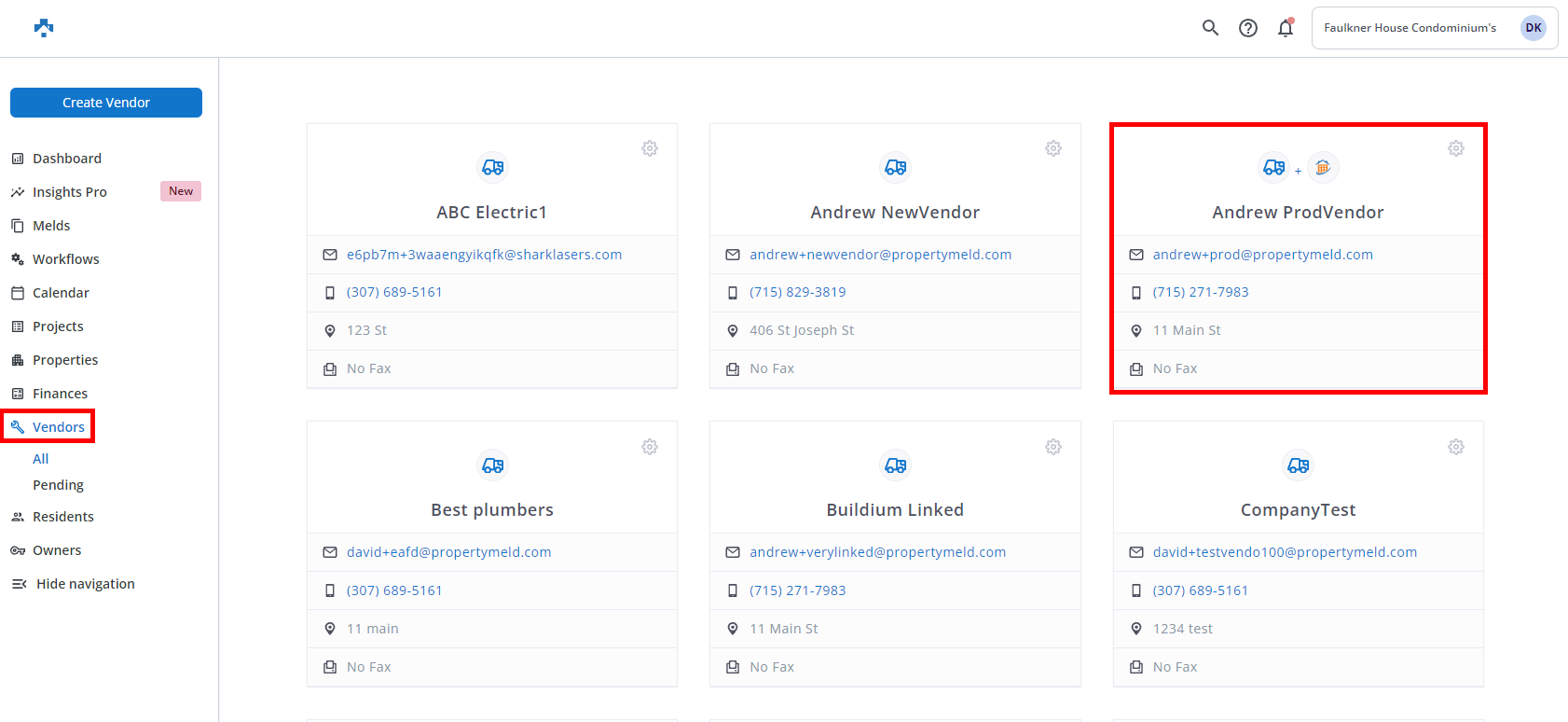1568x722 pixels.
Task: Click the Create Vendor button
Action: 106,103
